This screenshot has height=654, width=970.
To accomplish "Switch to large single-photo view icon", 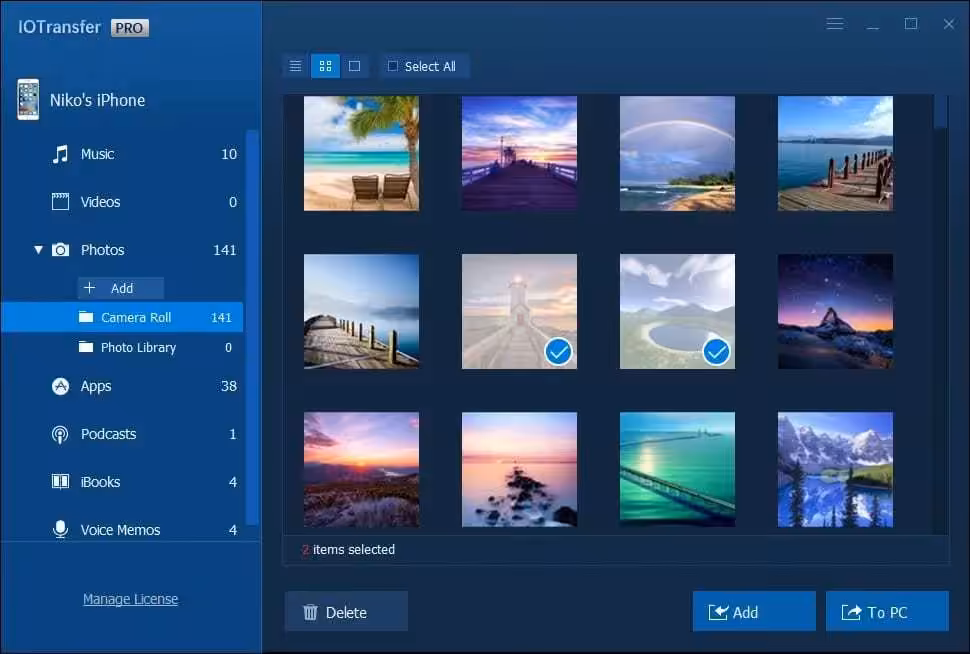I will pyautogui.click(x=354, y=66).
